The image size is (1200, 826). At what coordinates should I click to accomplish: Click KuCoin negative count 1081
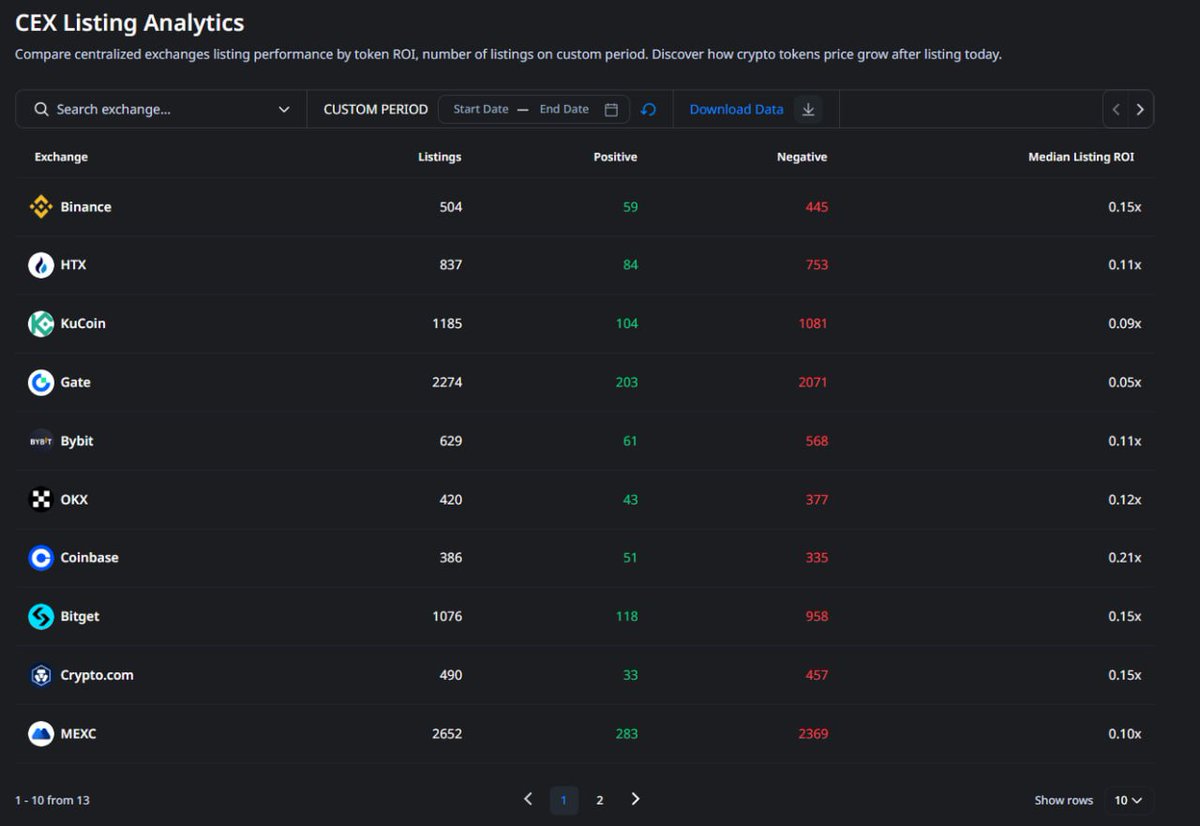click(x=813, y=324)
